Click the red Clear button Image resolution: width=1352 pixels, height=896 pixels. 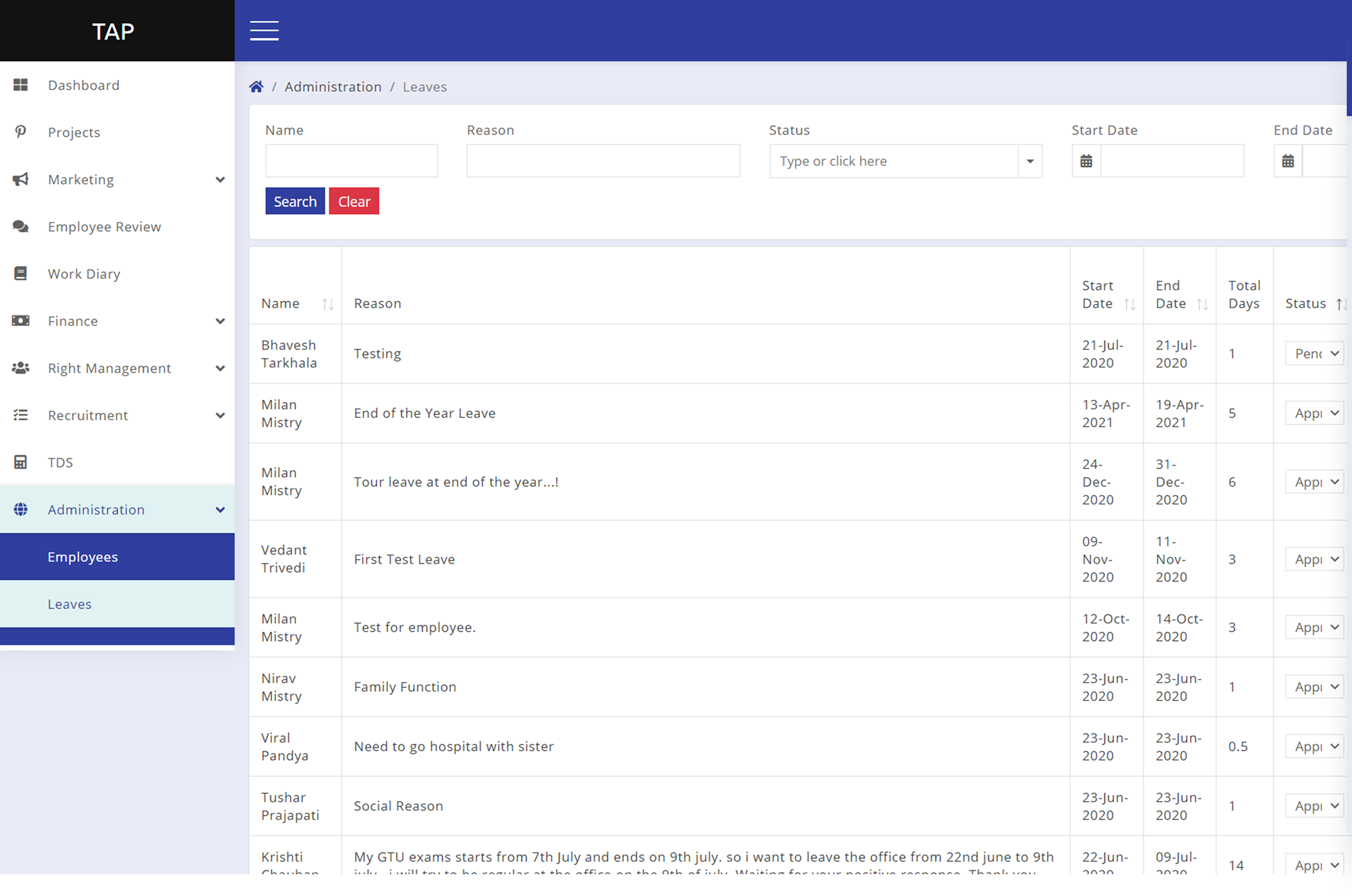354,201
